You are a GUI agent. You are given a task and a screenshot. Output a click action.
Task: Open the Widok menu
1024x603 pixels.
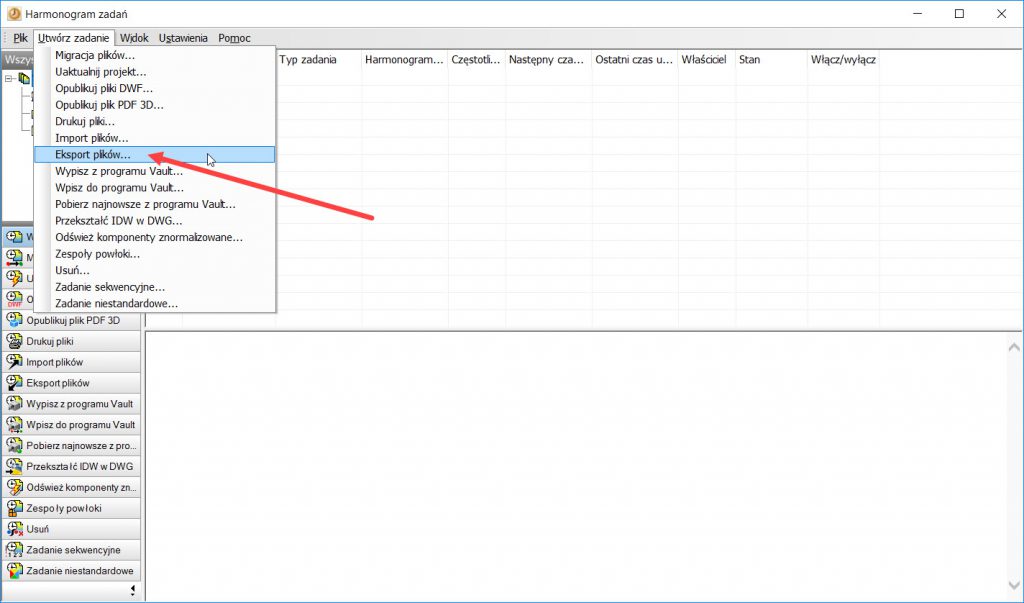(x=134, y=38)
